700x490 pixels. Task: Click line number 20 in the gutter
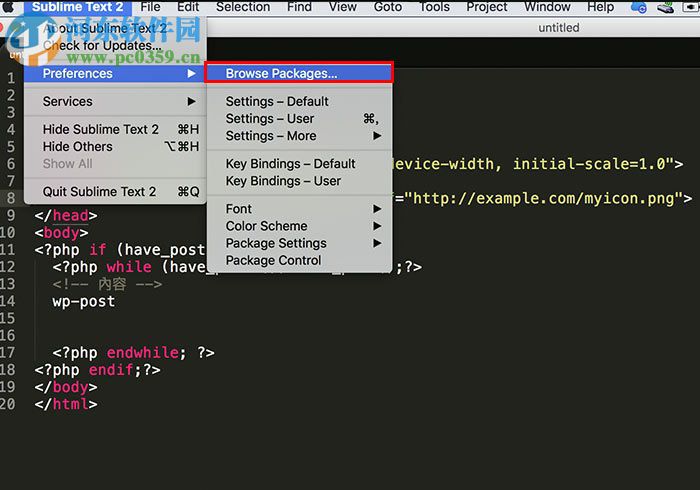tap(8, 404)
